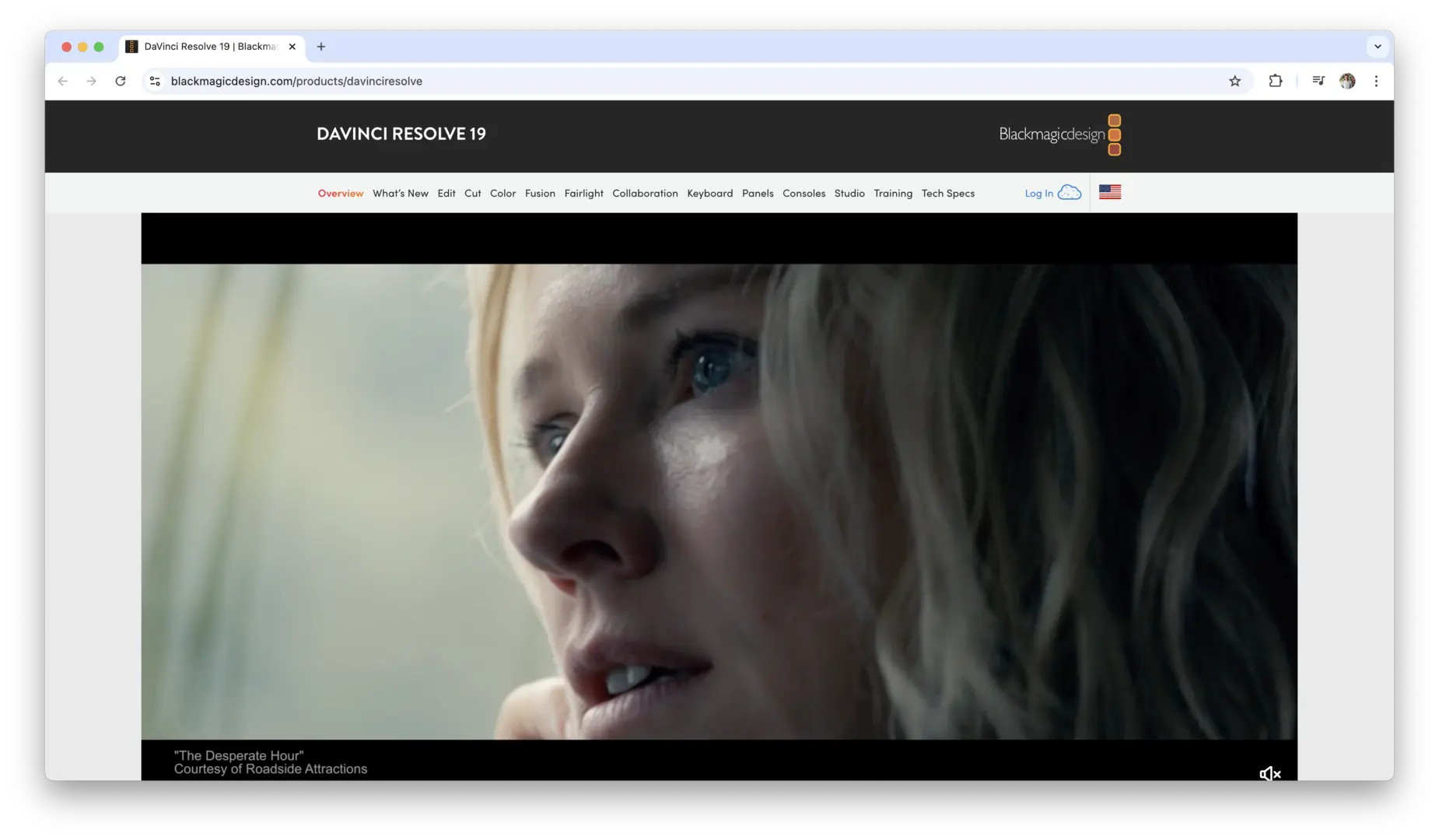Click the browser back arrow
The height and width of the screenshot is (840, 1439).
pyautogui.click(x=63, y=81)
